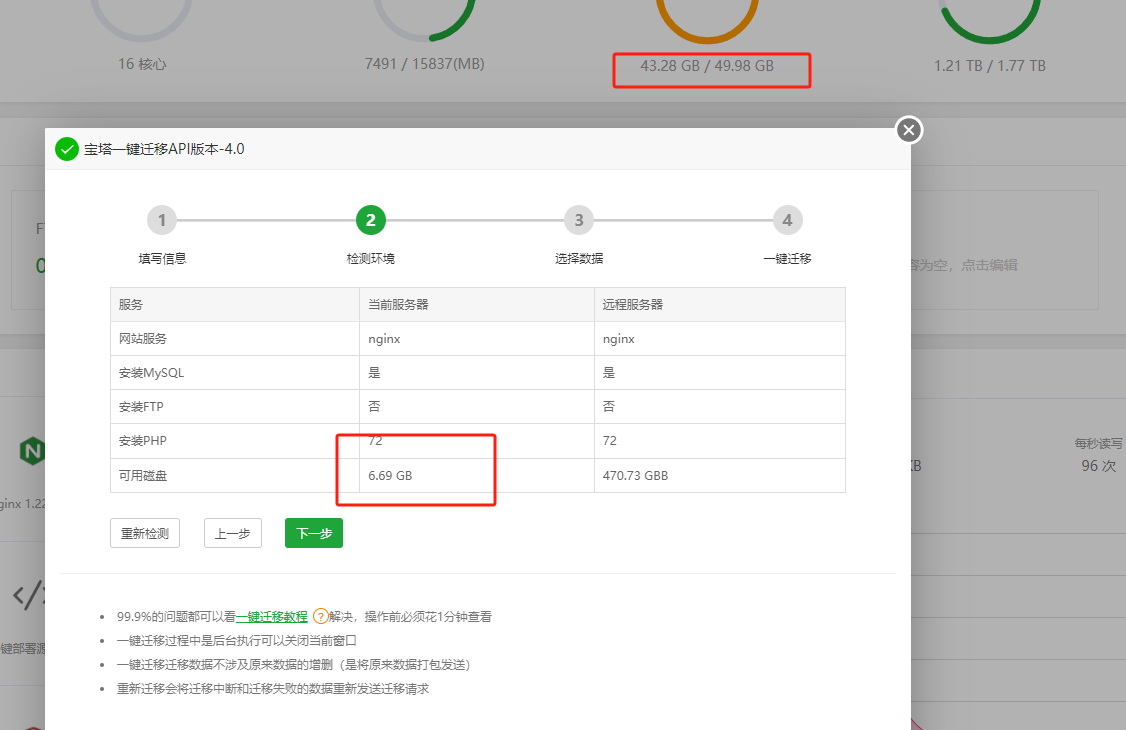Select step 1 circle 填写信息
The image size is (1126, 730).
pyautogui.click(x=162, y=220)
